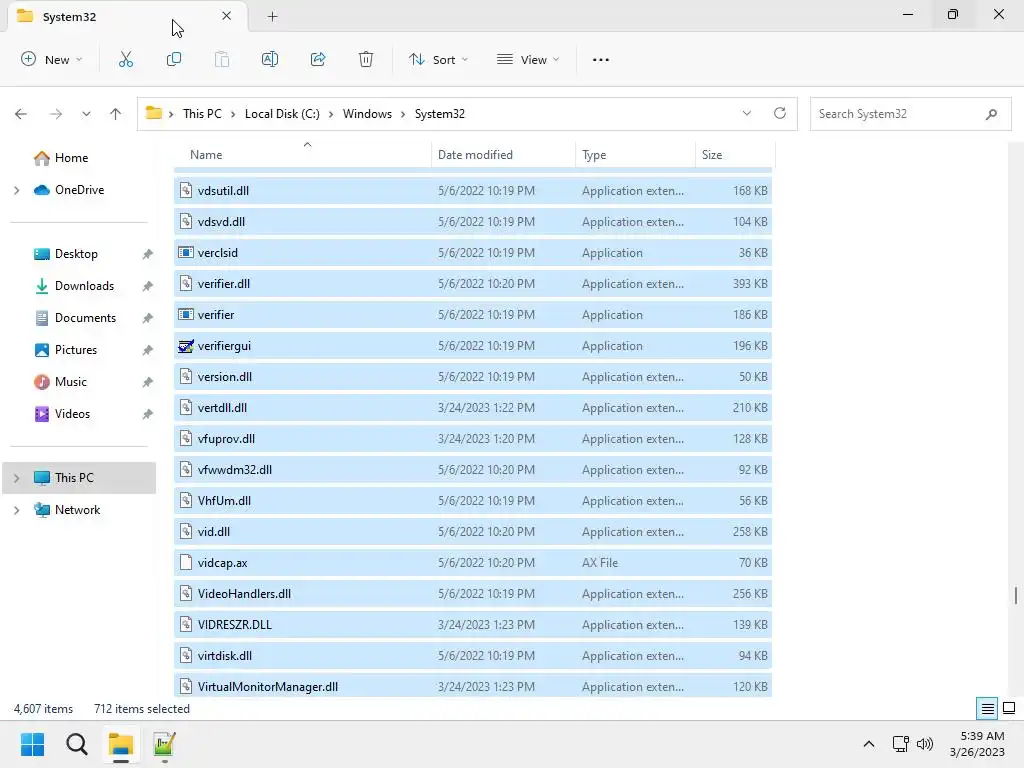Select VirtualMonitorManager.dll file row
Screen dimensions: 1024x768
(x=473, y=686)
